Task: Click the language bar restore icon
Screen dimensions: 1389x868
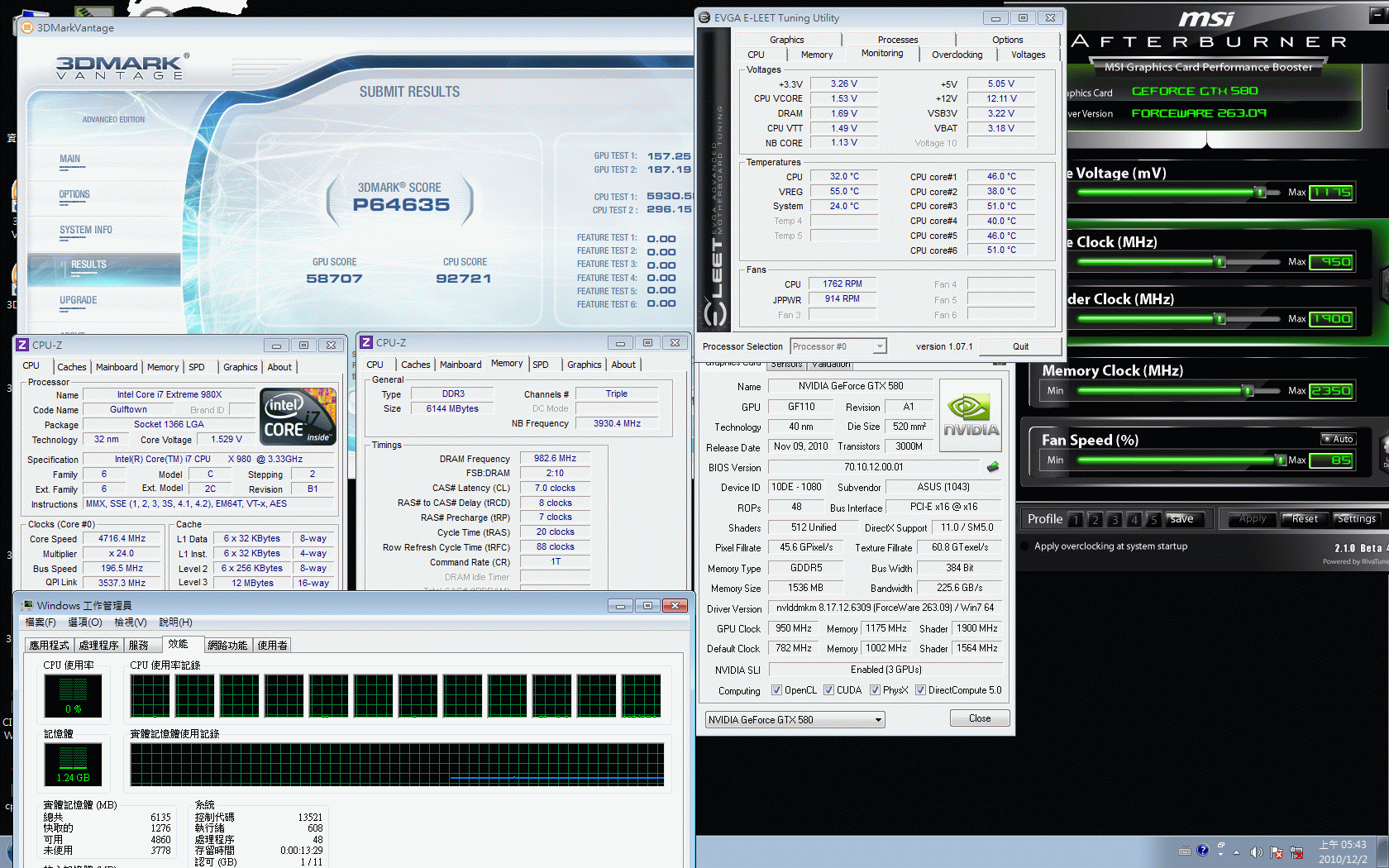Action: click(1221, 845)
